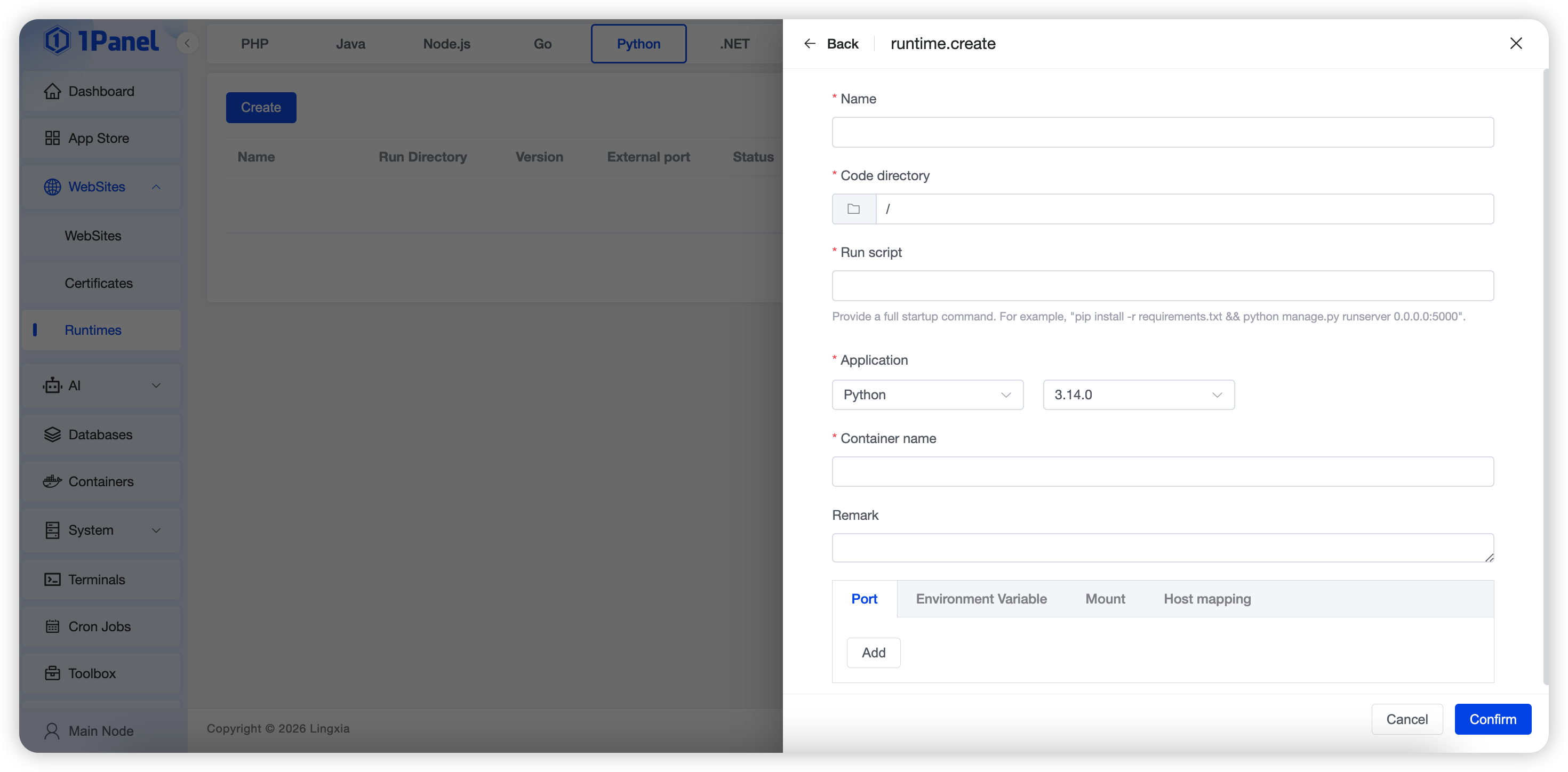The width and height of the screenshot is (1568, 772).
Task: Open Cron Jobs calendar icon
Action: tap(52, 626)
